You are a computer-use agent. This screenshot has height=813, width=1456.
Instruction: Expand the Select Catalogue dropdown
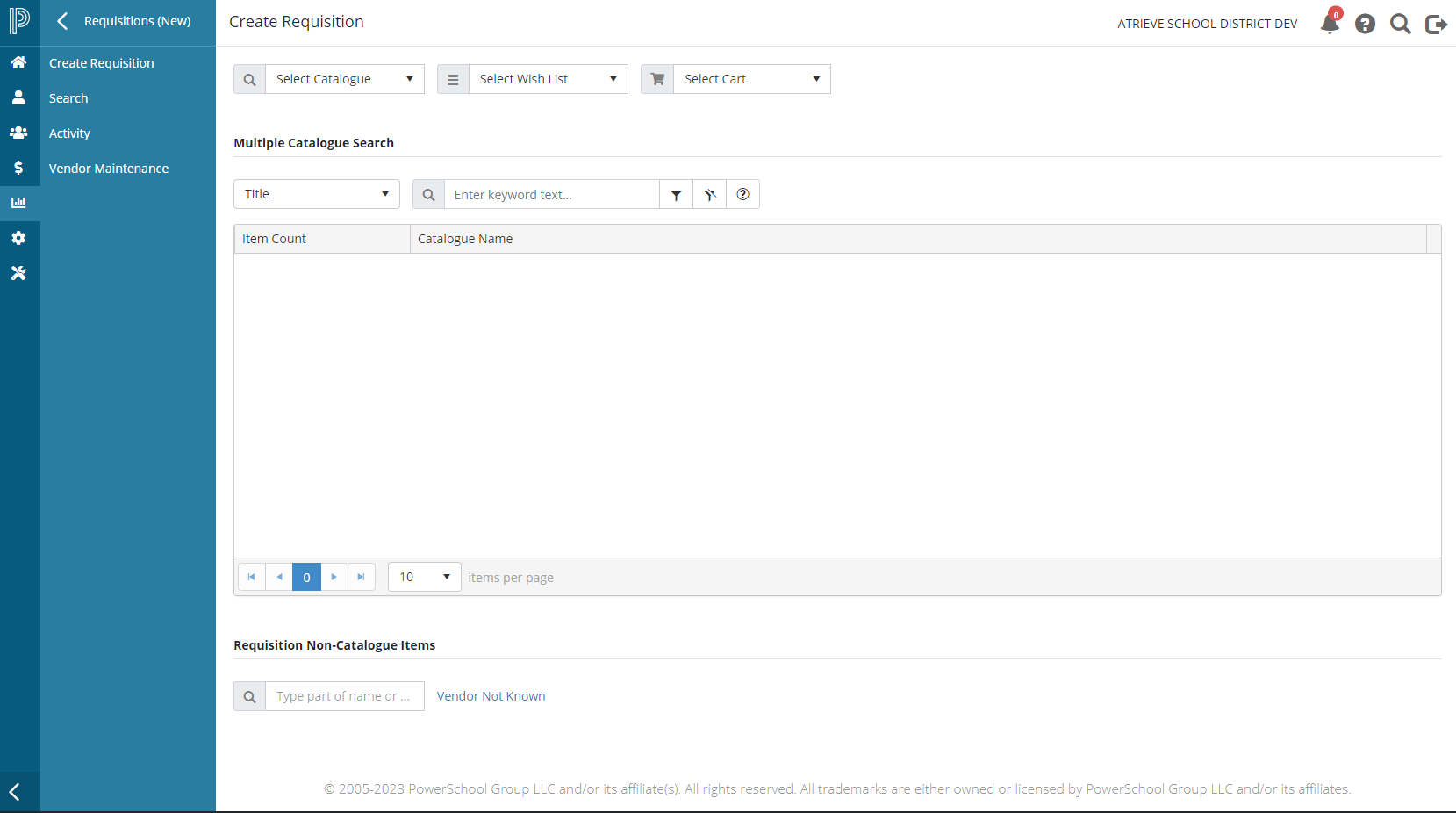coord(344,79)
